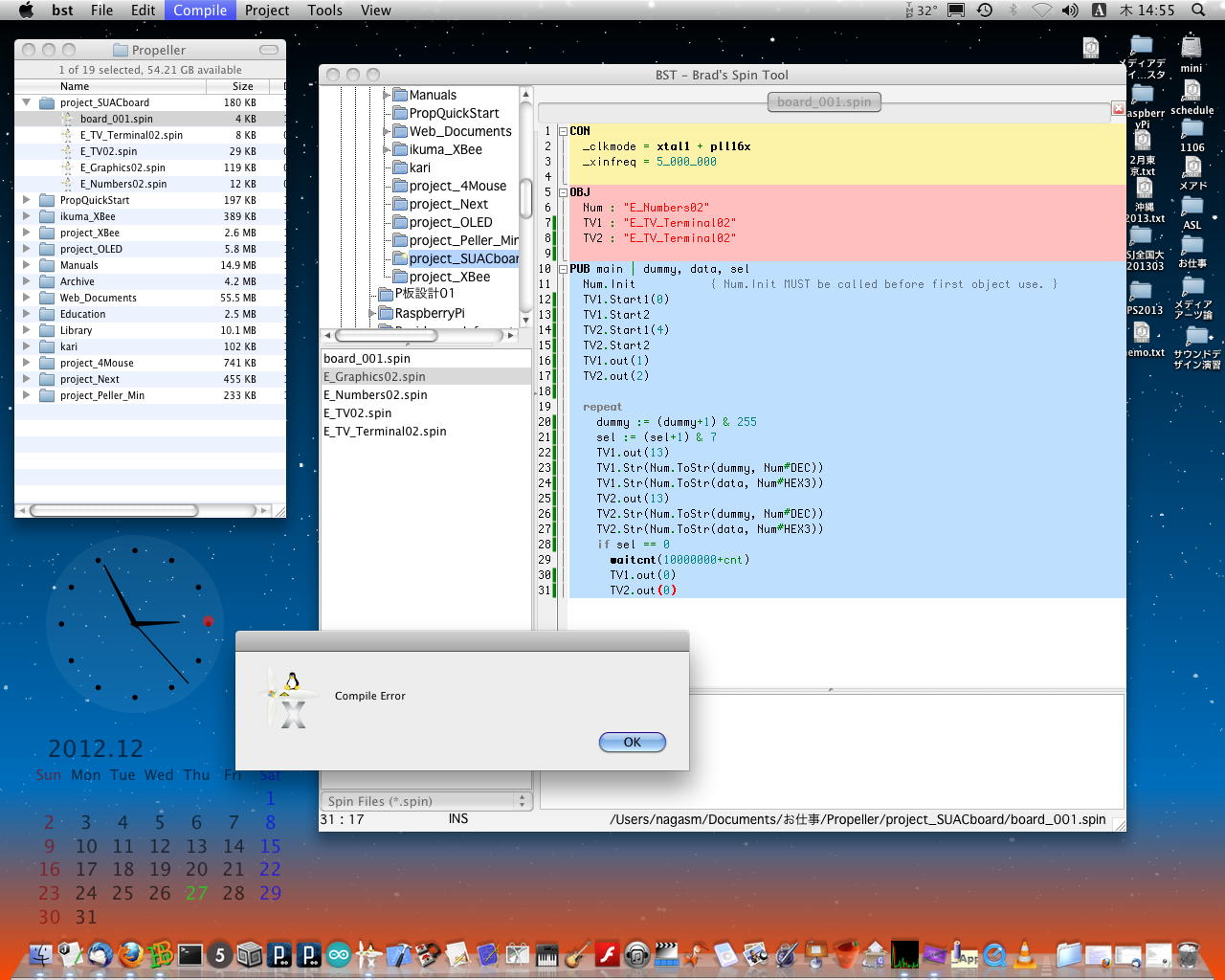Open the Project menu
The image size is (1225, 980).
[x=266, y=11]
